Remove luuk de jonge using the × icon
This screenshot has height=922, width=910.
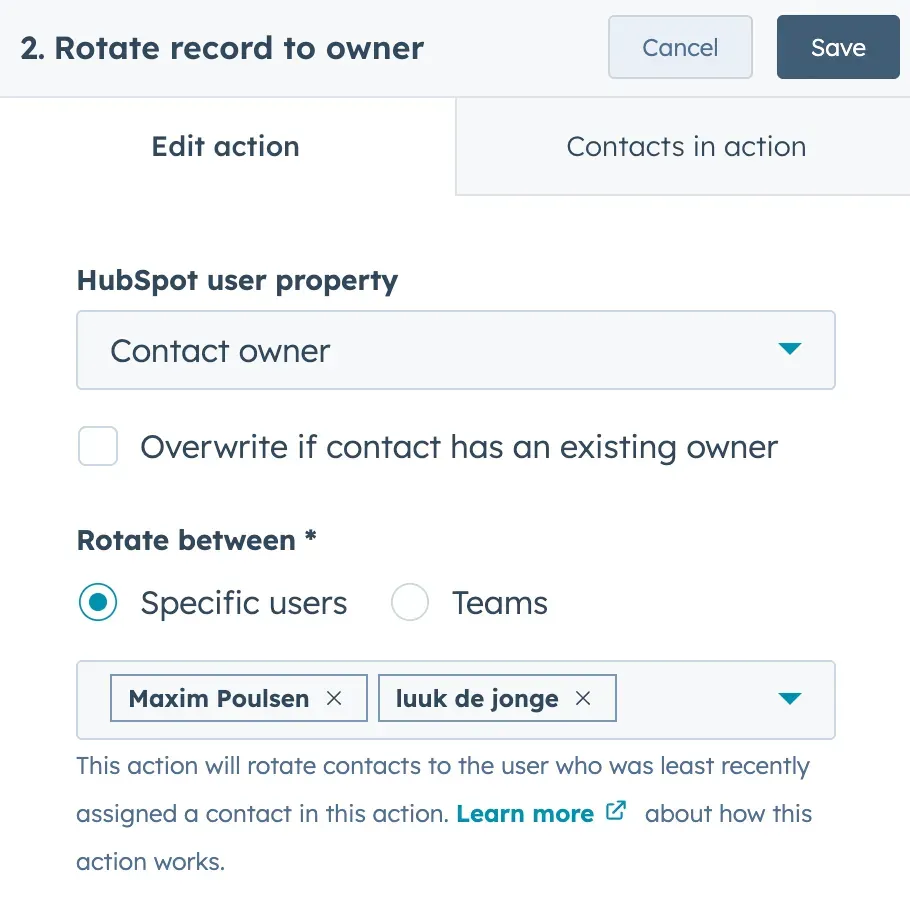(583, 698)
